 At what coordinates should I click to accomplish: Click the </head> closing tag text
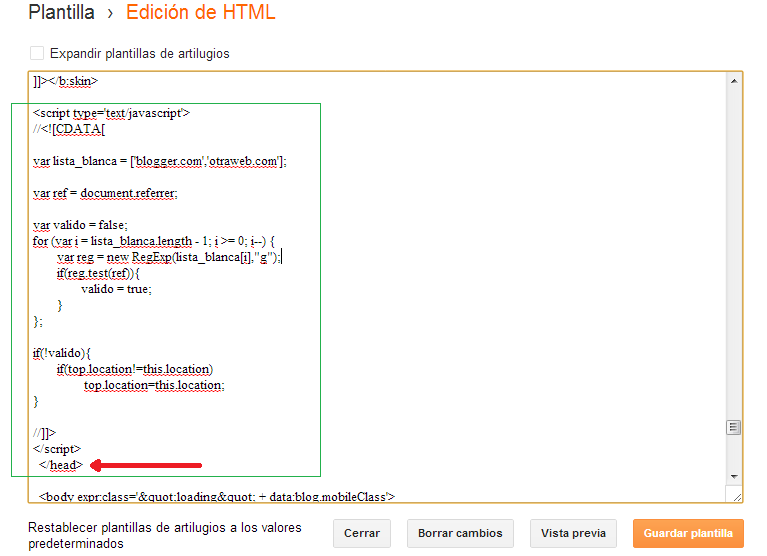click(x=61, y=465)
